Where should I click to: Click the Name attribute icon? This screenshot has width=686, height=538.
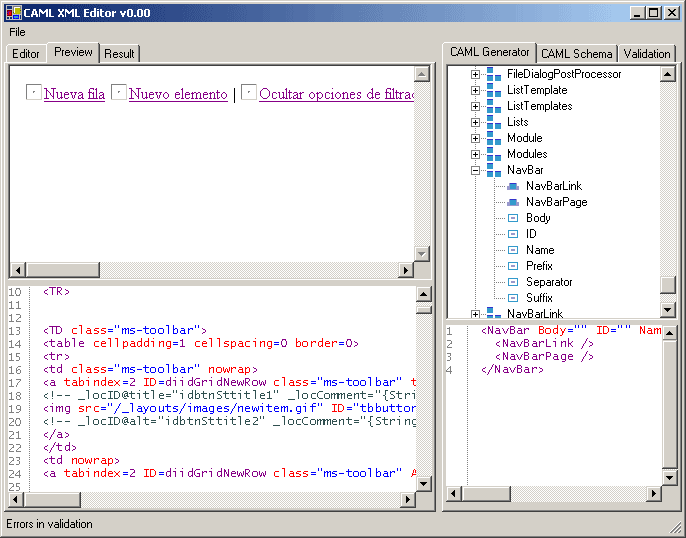pos(513,250)
